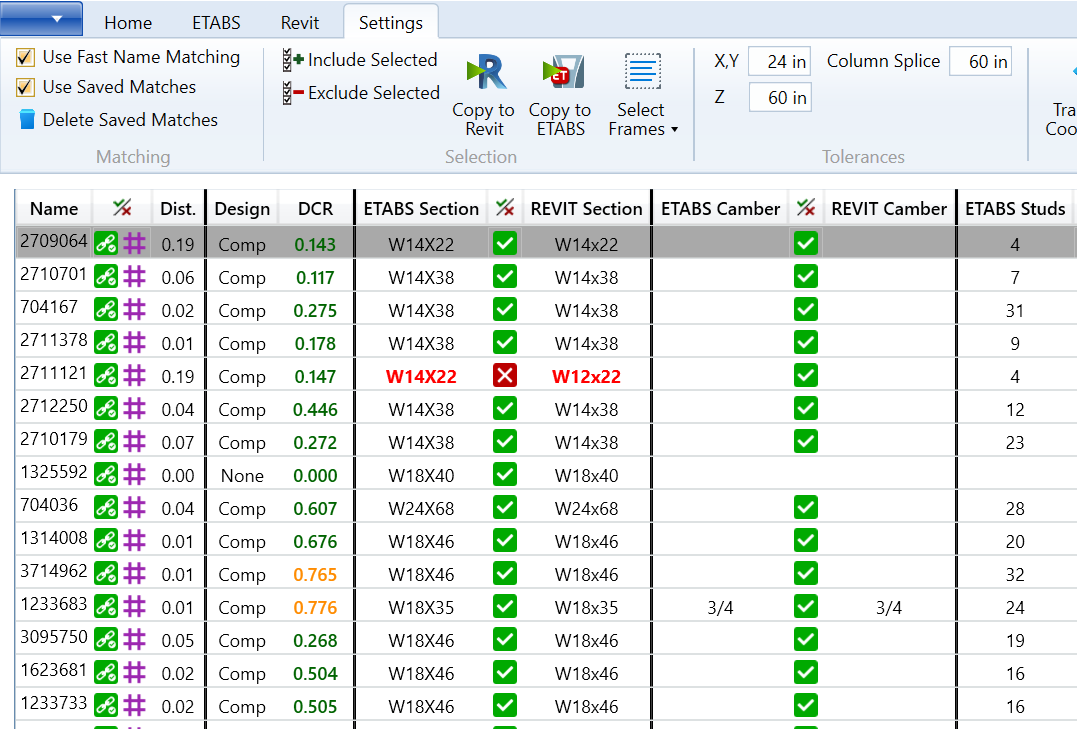Click Exclude Selected button
Image resolution: width=1077 pixels, height=729 pixels.
(x=361, y=93)
